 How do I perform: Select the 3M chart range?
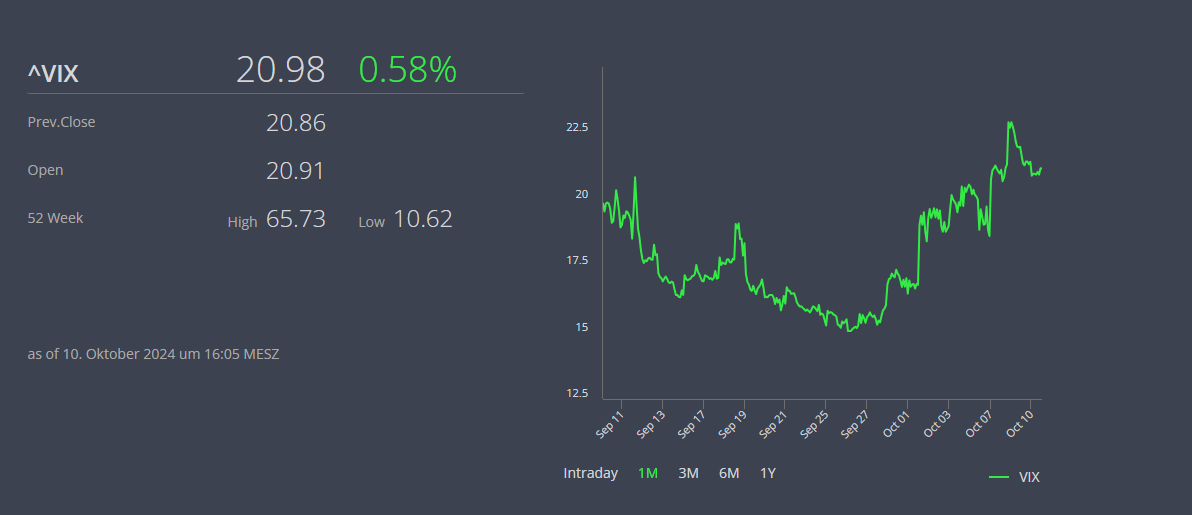(688, 473)
